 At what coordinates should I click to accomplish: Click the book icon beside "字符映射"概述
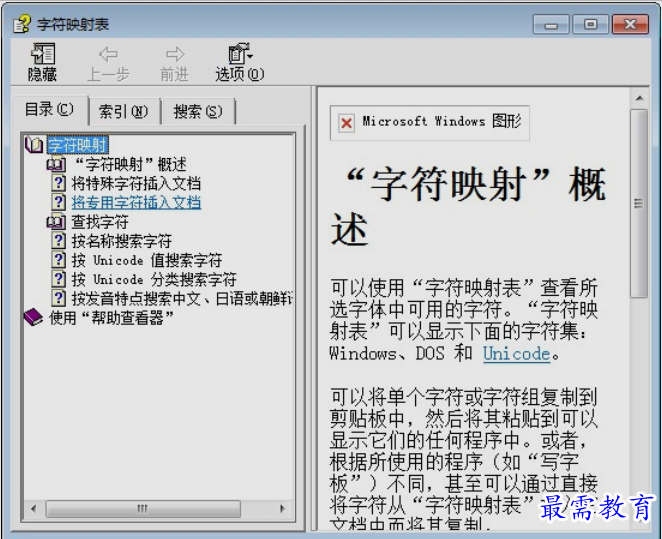pos(56,164)
